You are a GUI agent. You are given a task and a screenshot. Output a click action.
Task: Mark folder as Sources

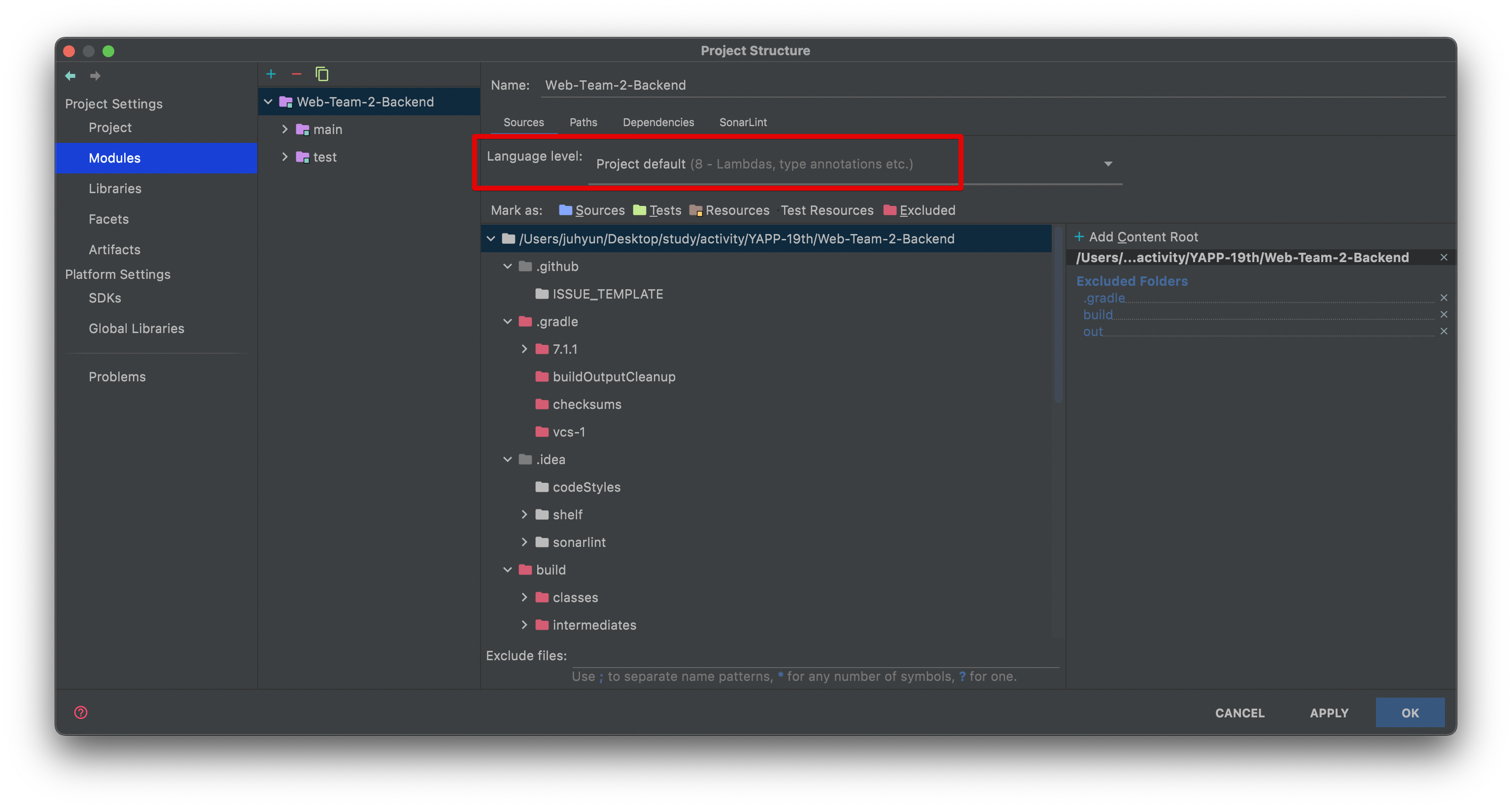[x=592, y=210]
